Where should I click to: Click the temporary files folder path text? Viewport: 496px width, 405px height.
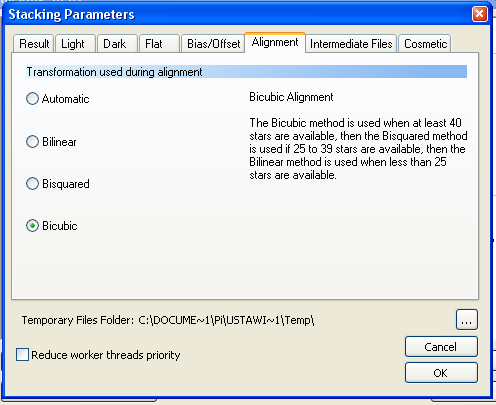(226, 320)
